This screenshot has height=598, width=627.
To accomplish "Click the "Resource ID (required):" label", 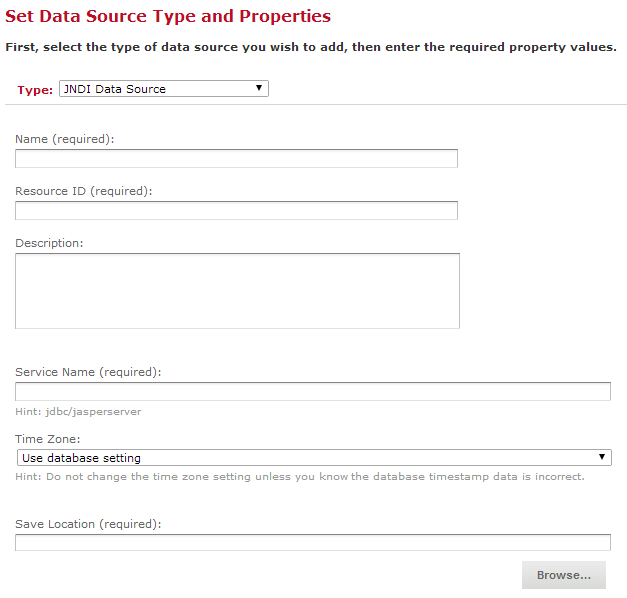I will point(83,191).
